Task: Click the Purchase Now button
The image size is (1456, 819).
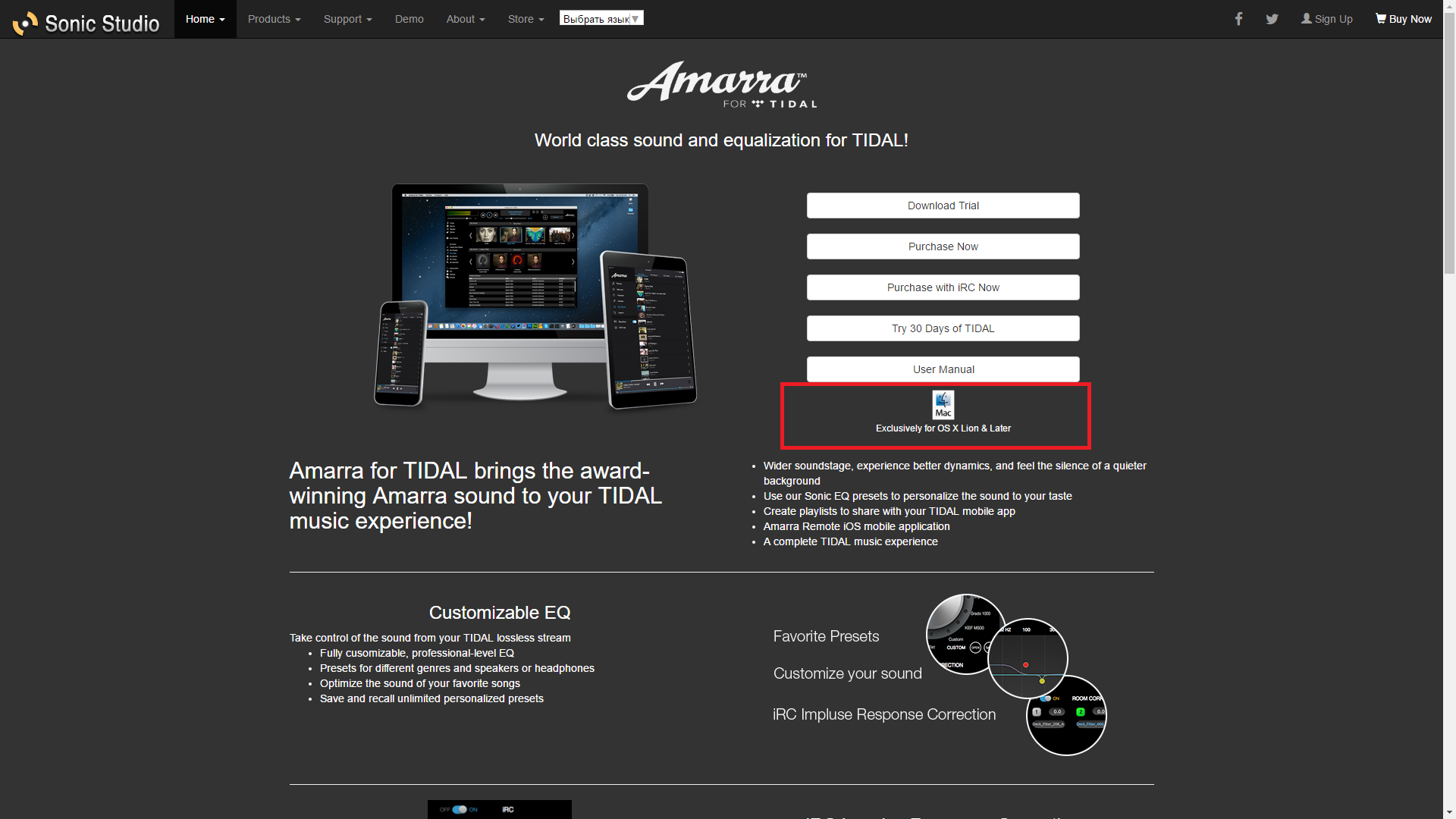Action: pos(943,246)
